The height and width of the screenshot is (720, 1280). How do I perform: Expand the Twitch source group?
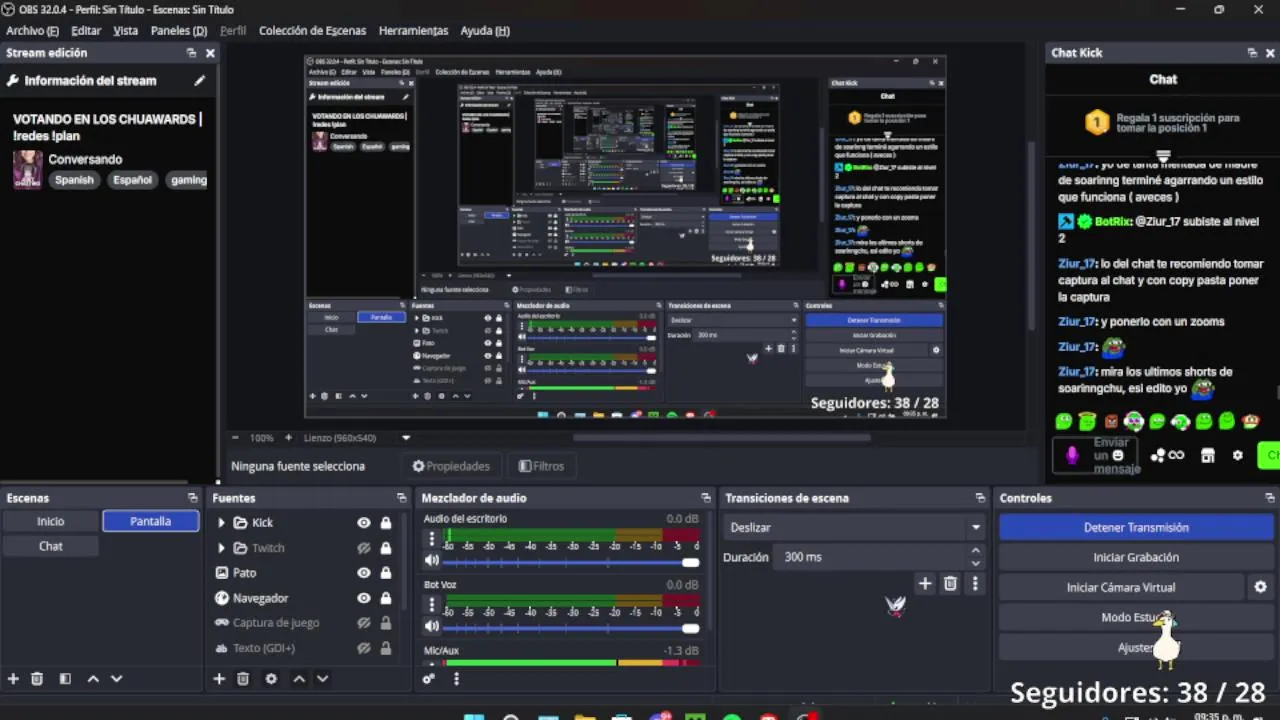(221, 548)
